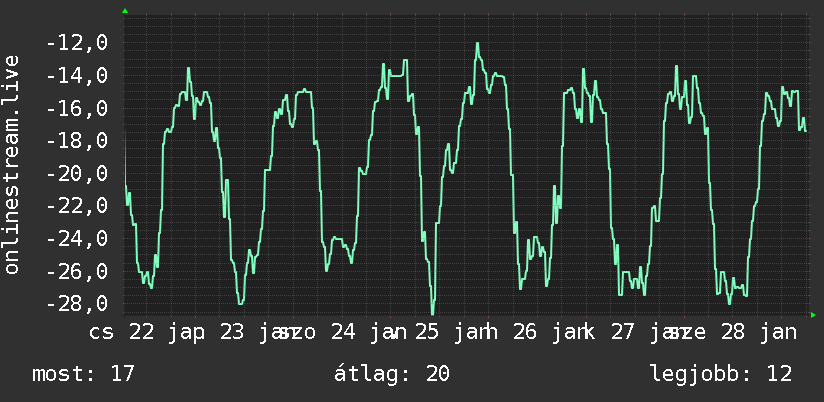Click the green arrow atop the y-axis

coord(125,11)
